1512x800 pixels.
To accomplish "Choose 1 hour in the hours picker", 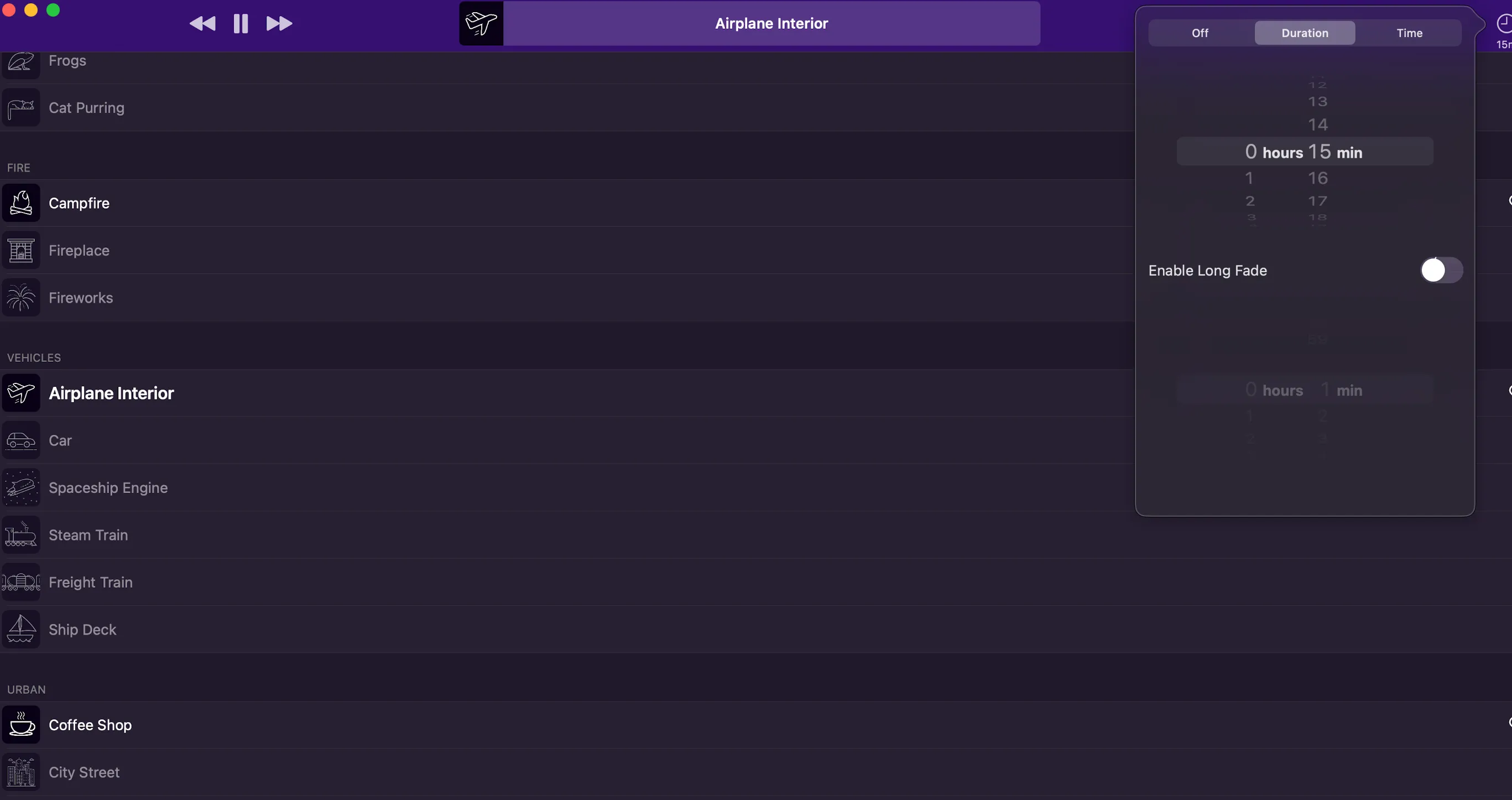I will tap(1249, 178).
